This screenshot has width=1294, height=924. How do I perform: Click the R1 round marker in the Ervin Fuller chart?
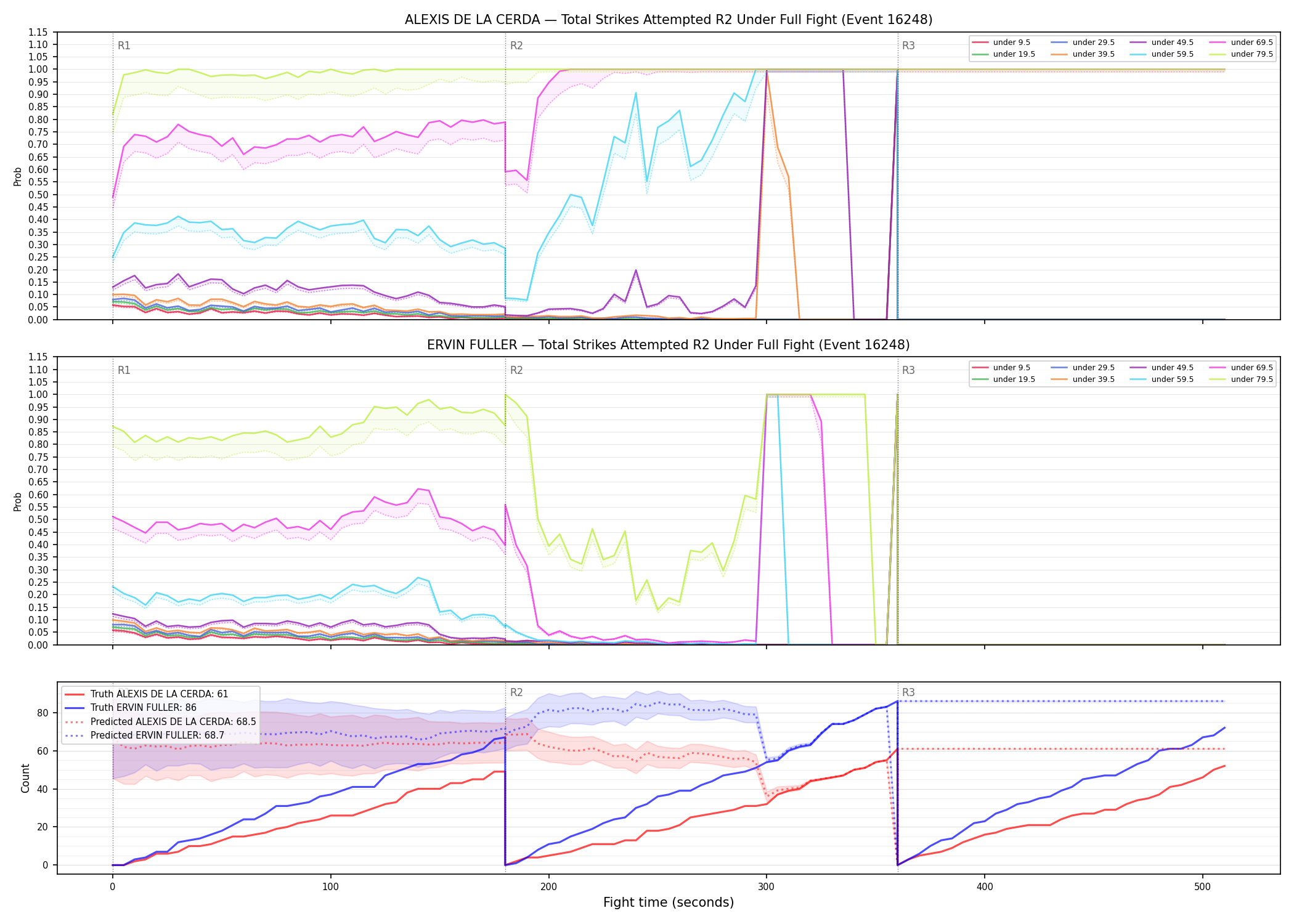click(124, 370)
